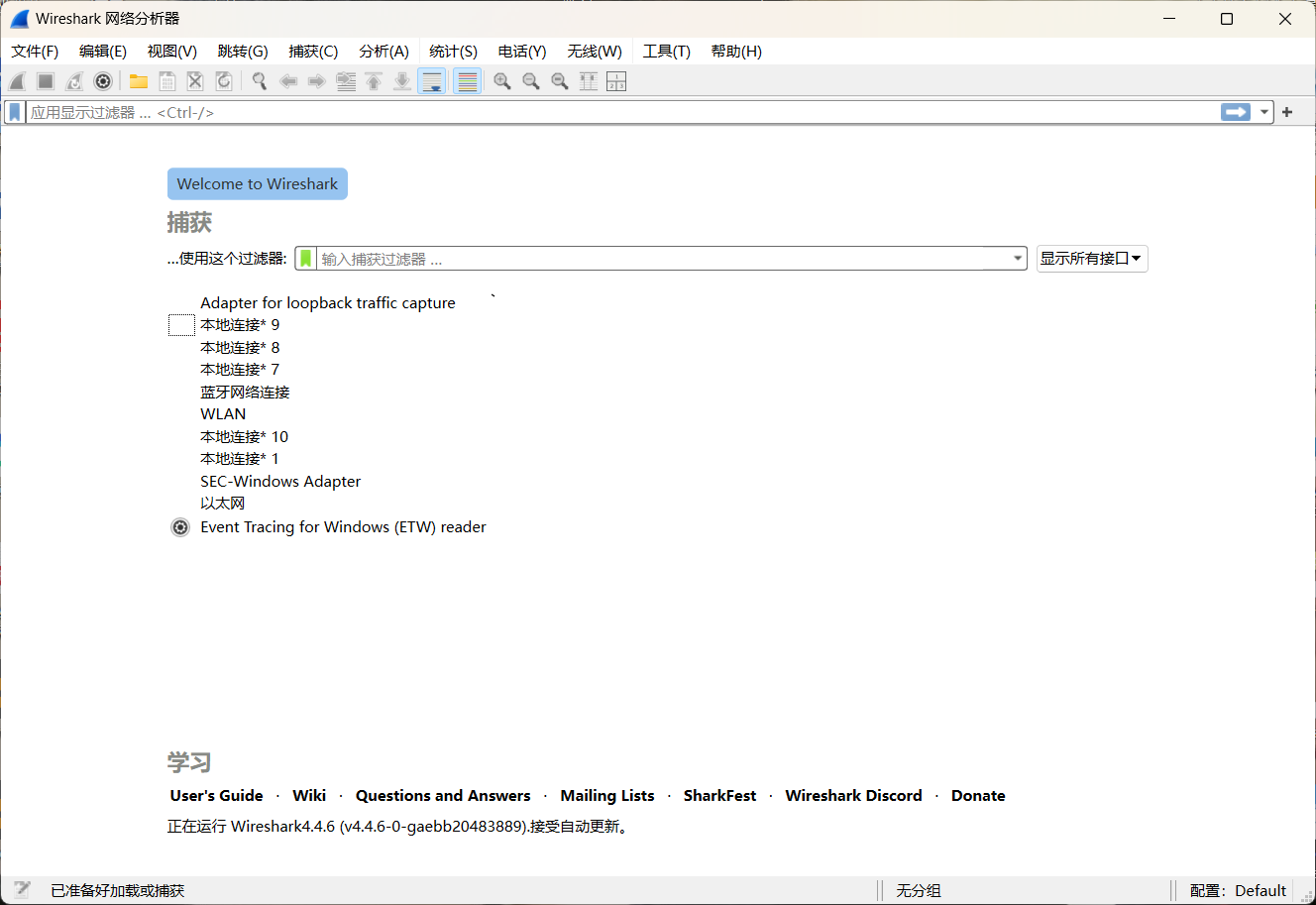Select the WLAN interface
The image size is (1316, 905).
223,414
